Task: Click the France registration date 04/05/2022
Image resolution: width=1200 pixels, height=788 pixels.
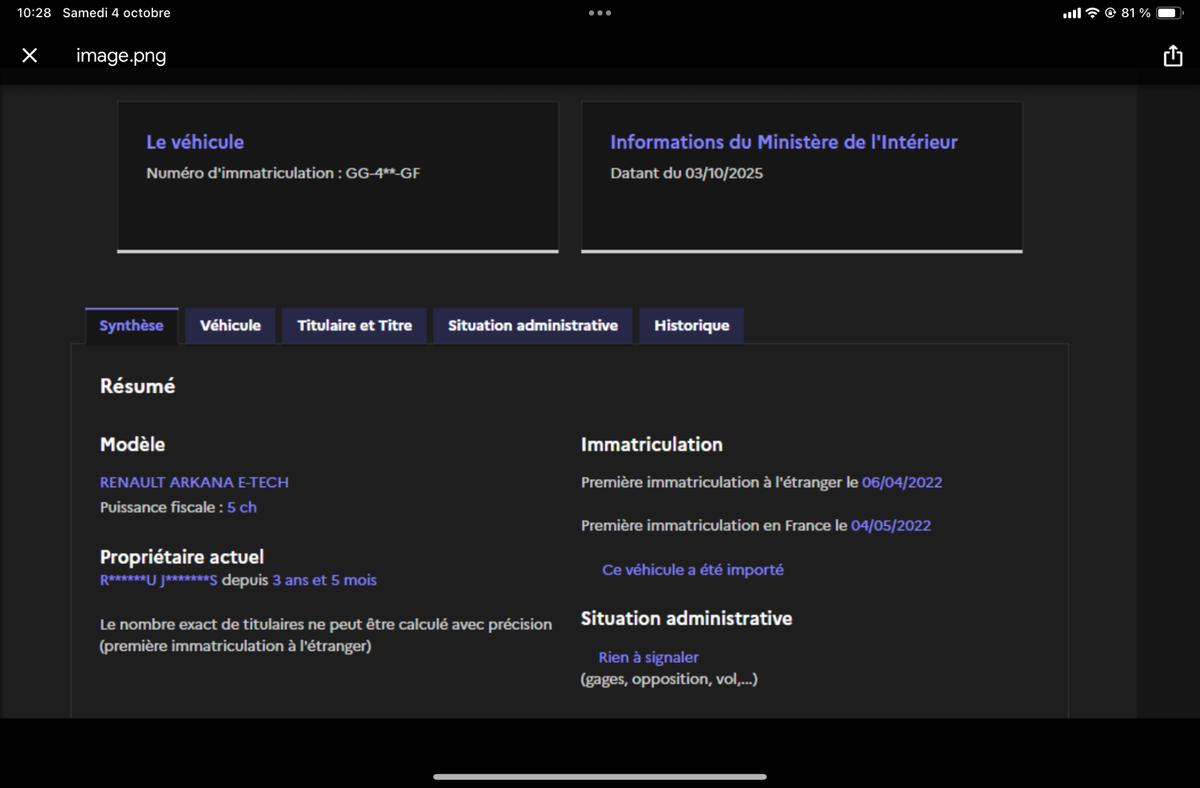Action: point(890,525)
